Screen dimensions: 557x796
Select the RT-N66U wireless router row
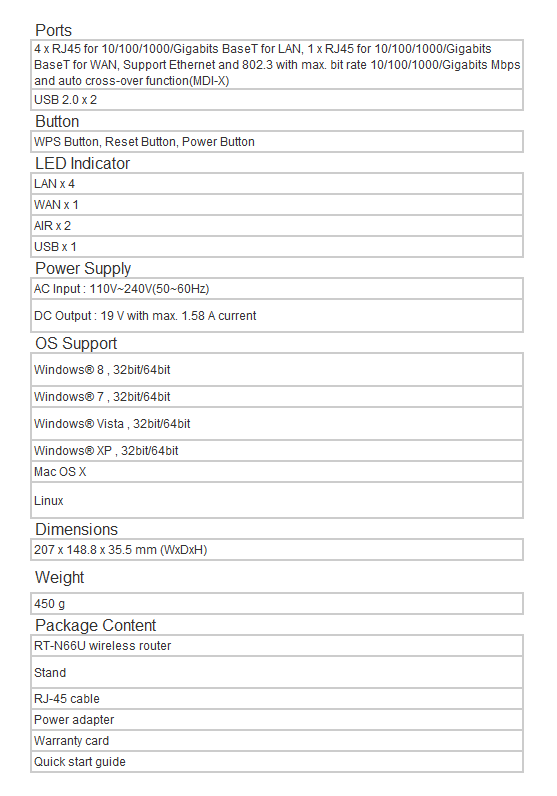[x=277, y=645]
